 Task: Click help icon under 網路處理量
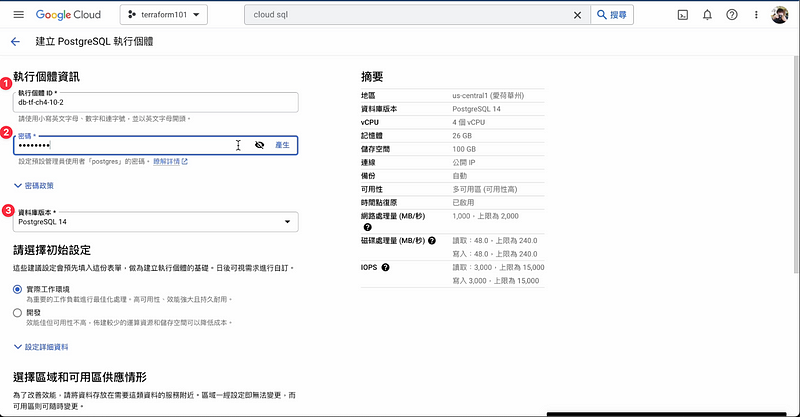point(368,227)
